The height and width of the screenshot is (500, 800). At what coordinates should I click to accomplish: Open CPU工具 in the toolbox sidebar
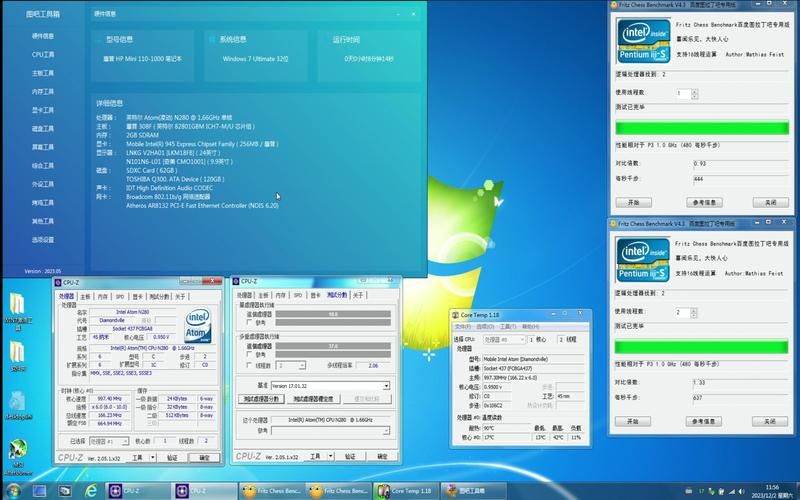tap(43, 55)
